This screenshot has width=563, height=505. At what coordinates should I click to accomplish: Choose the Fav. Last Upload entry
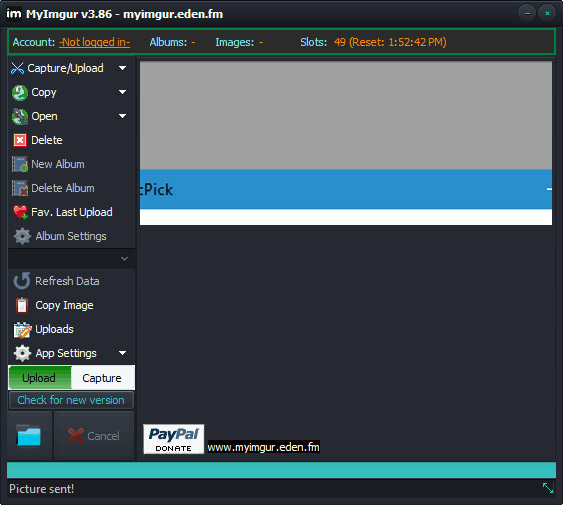pos(72,212)
